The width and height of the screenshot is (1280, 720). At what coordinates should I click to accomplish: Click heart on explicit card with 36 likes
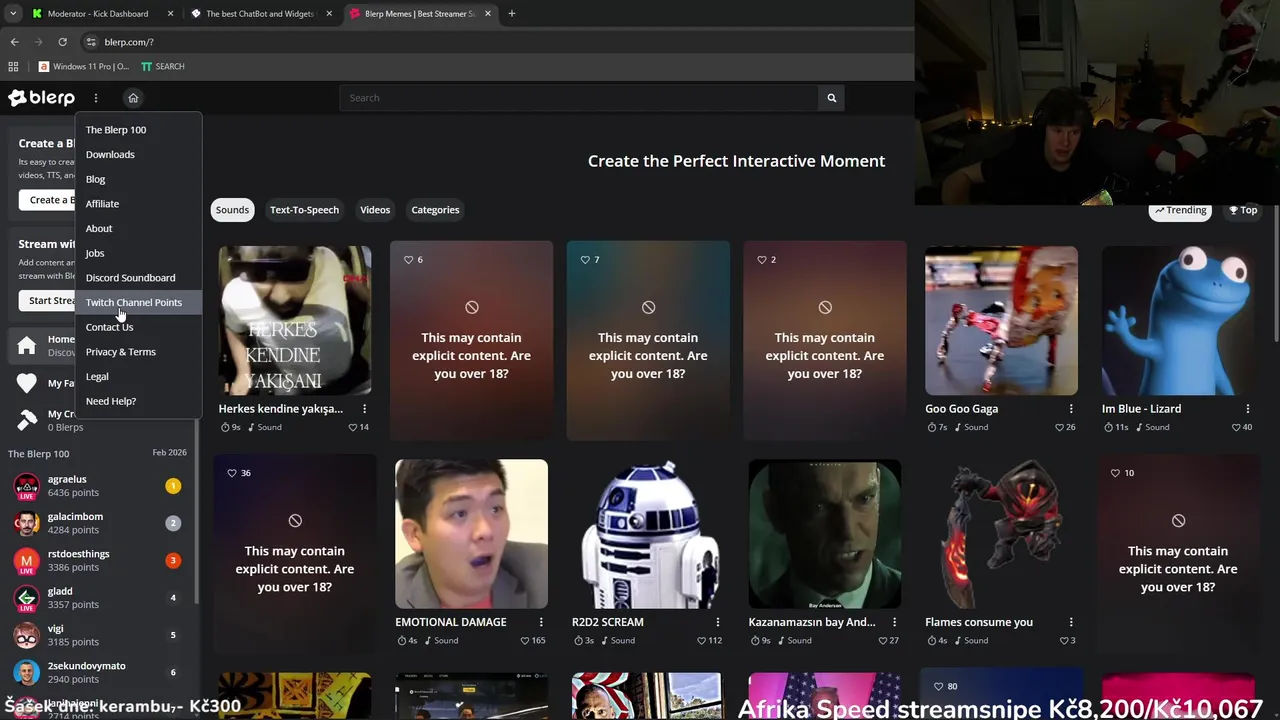pos(232,473)
